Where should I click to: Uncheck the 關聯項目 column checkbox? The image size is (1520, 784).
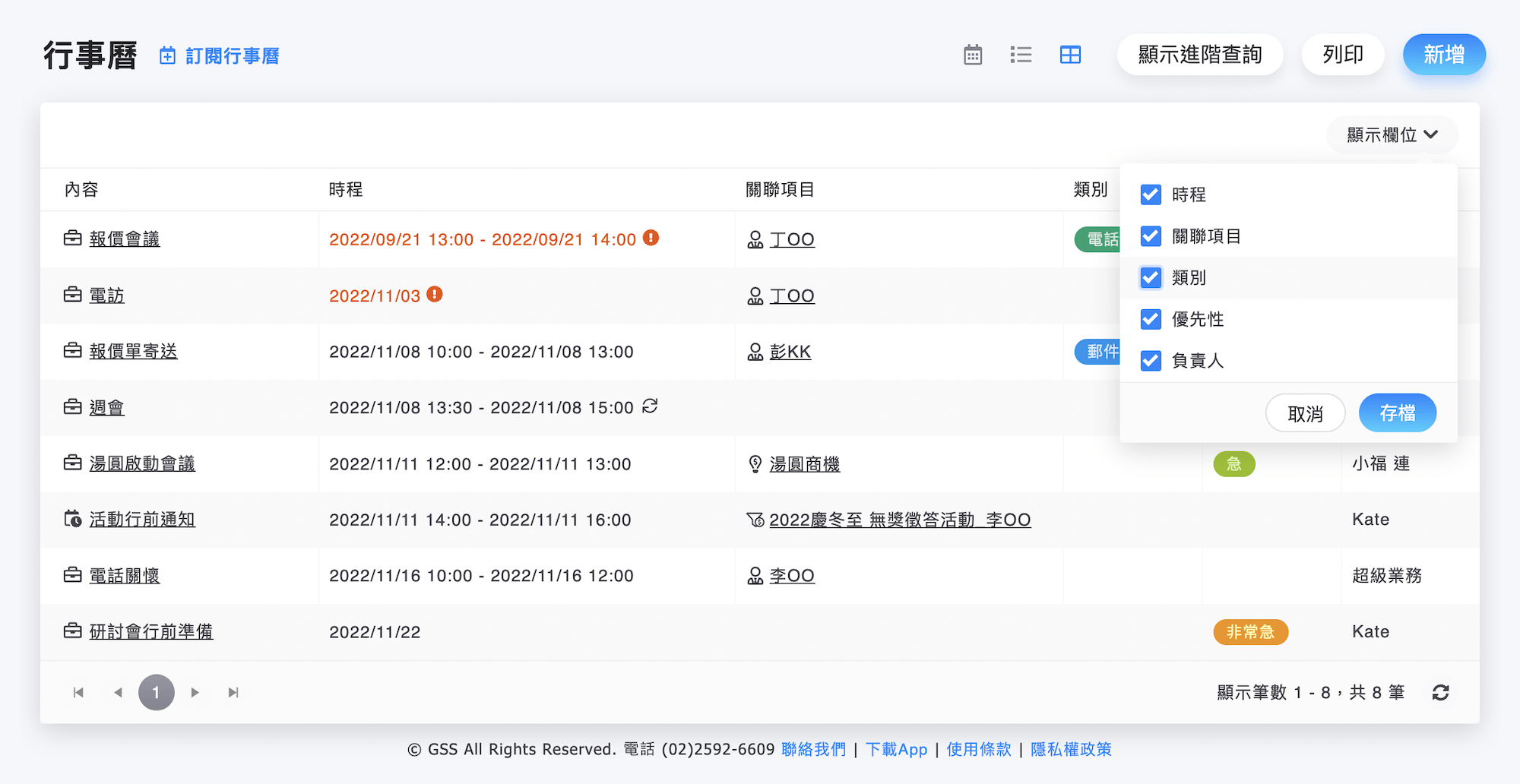(x=1151, y=236)
